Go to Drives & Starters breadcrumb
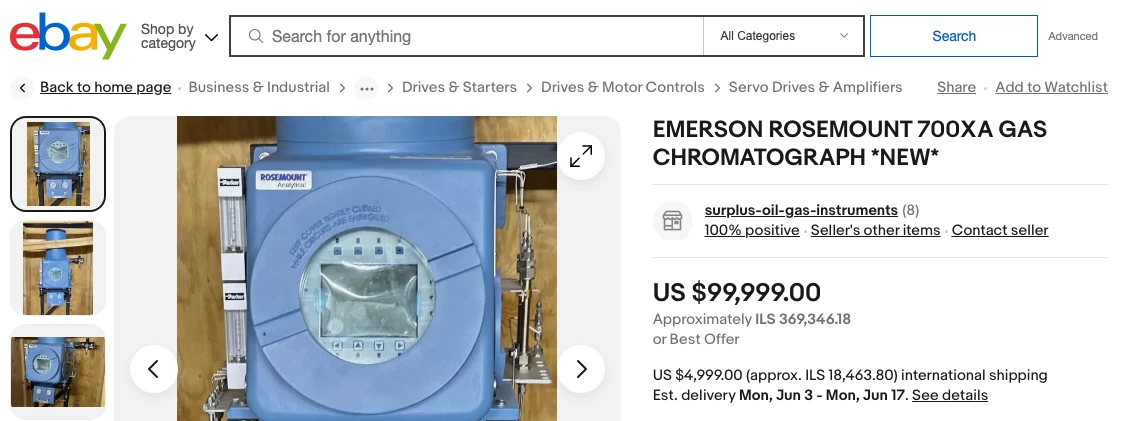 [459, 87]
